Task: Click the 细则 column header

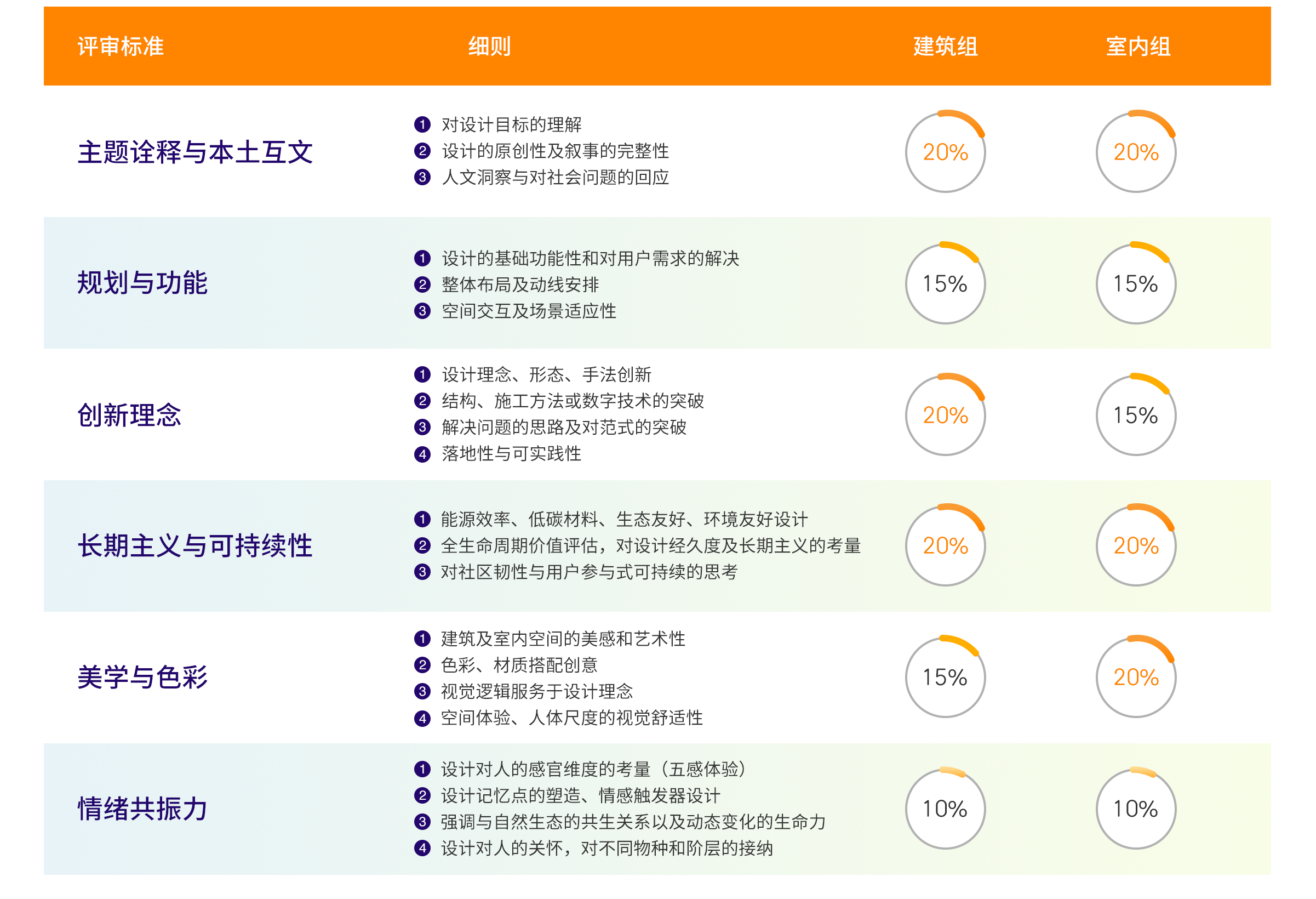Action: tap(489, 47)
